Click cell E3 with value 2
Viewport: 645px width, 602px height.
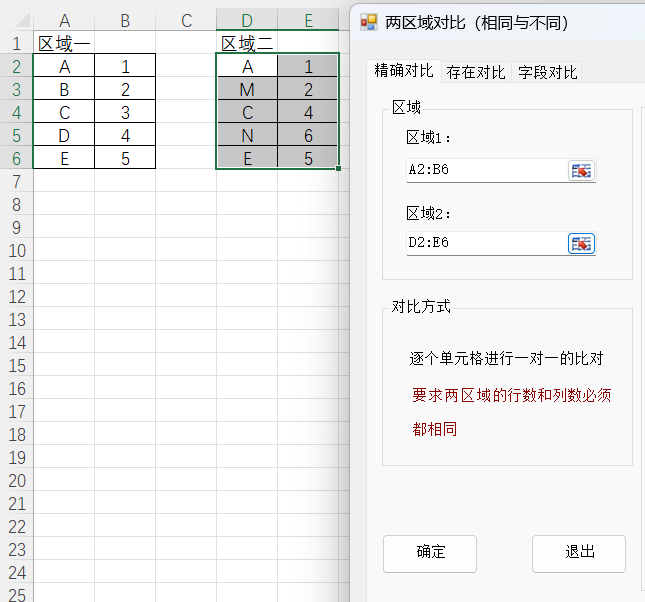pyautogui.click(x=308, y=89)
